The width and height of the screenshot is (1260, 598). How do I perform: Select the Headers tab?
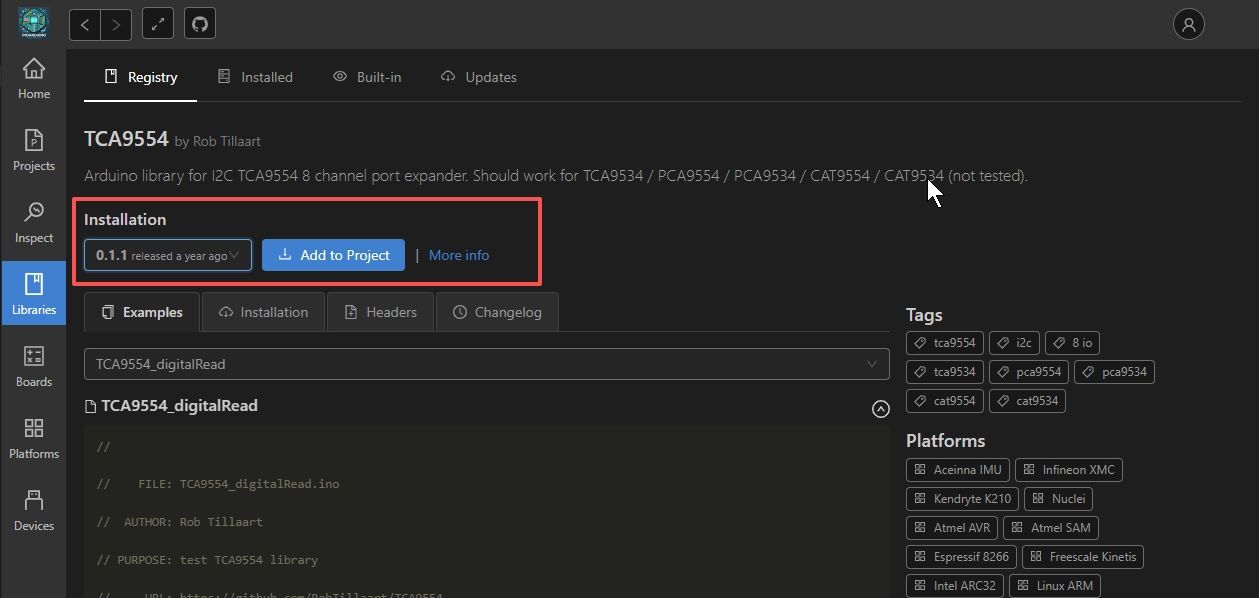(x=380, y=312)
